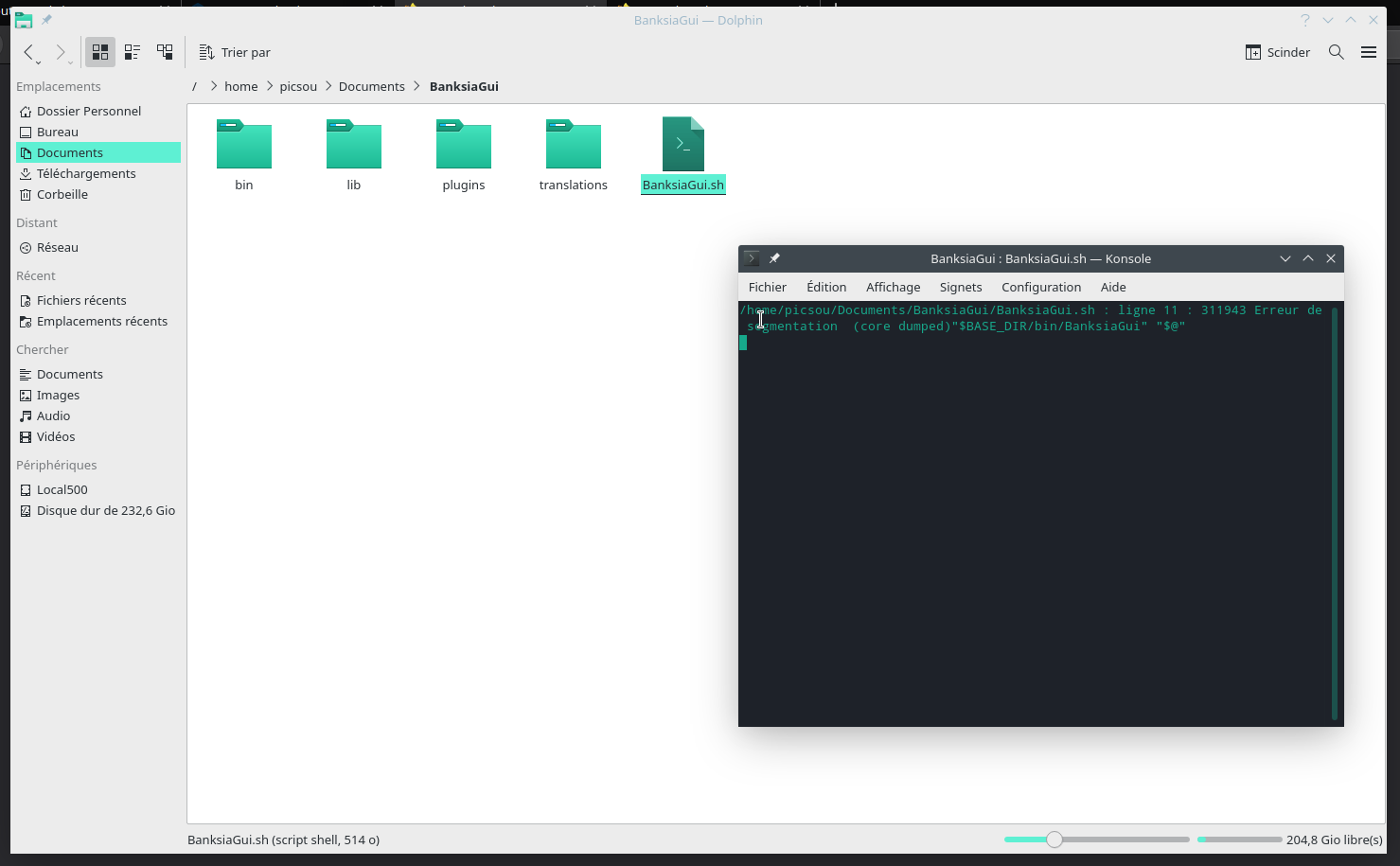Open the Konsole window menu icon
This screenshot has height=866, width=1400.
point(752,258)
